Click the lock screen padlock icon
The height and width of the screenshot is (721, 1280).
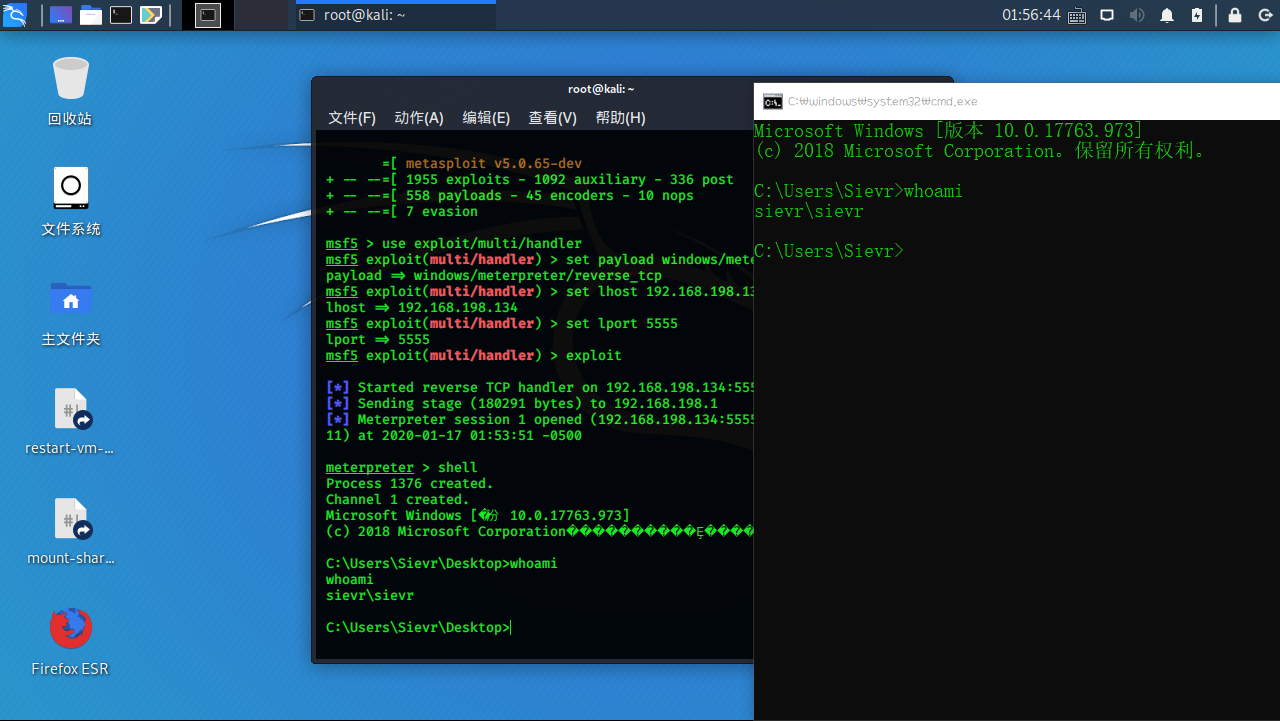1235,15
